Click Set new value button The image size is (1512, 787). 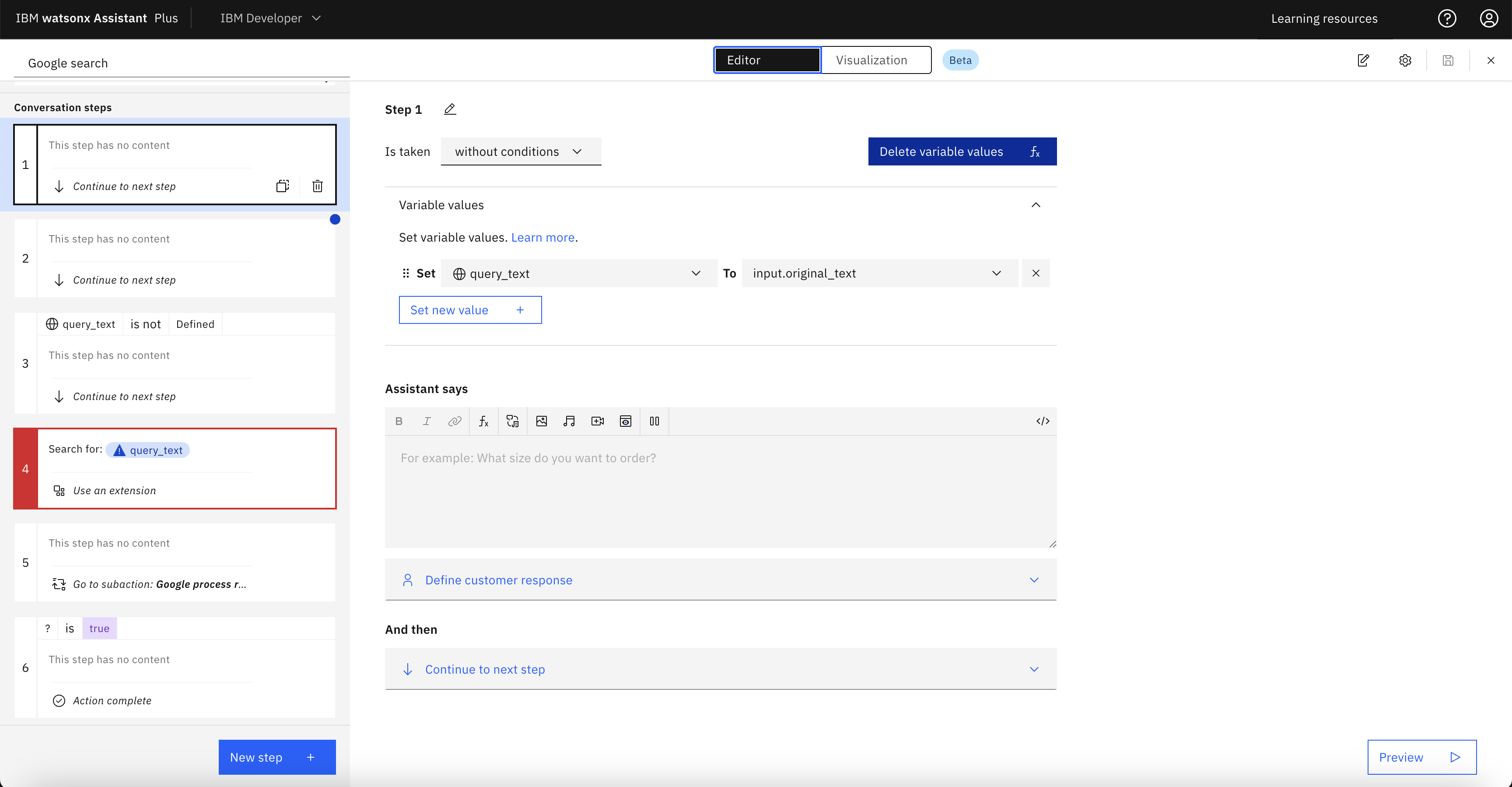(x=470, y=310)
